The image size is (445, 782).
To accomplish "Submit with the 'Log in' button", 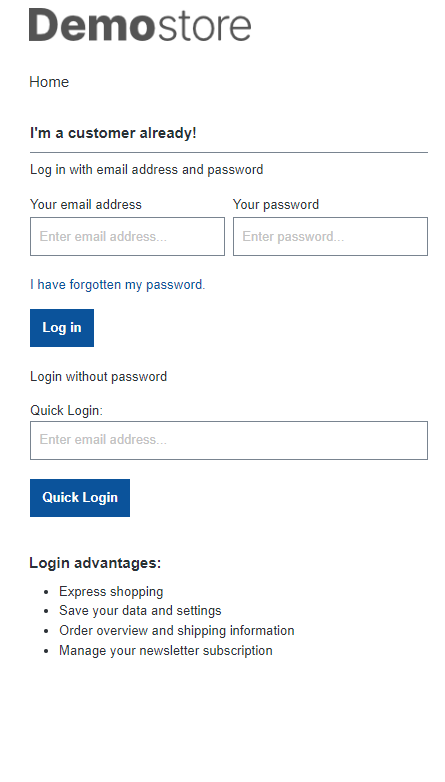I will pos(62,328).
